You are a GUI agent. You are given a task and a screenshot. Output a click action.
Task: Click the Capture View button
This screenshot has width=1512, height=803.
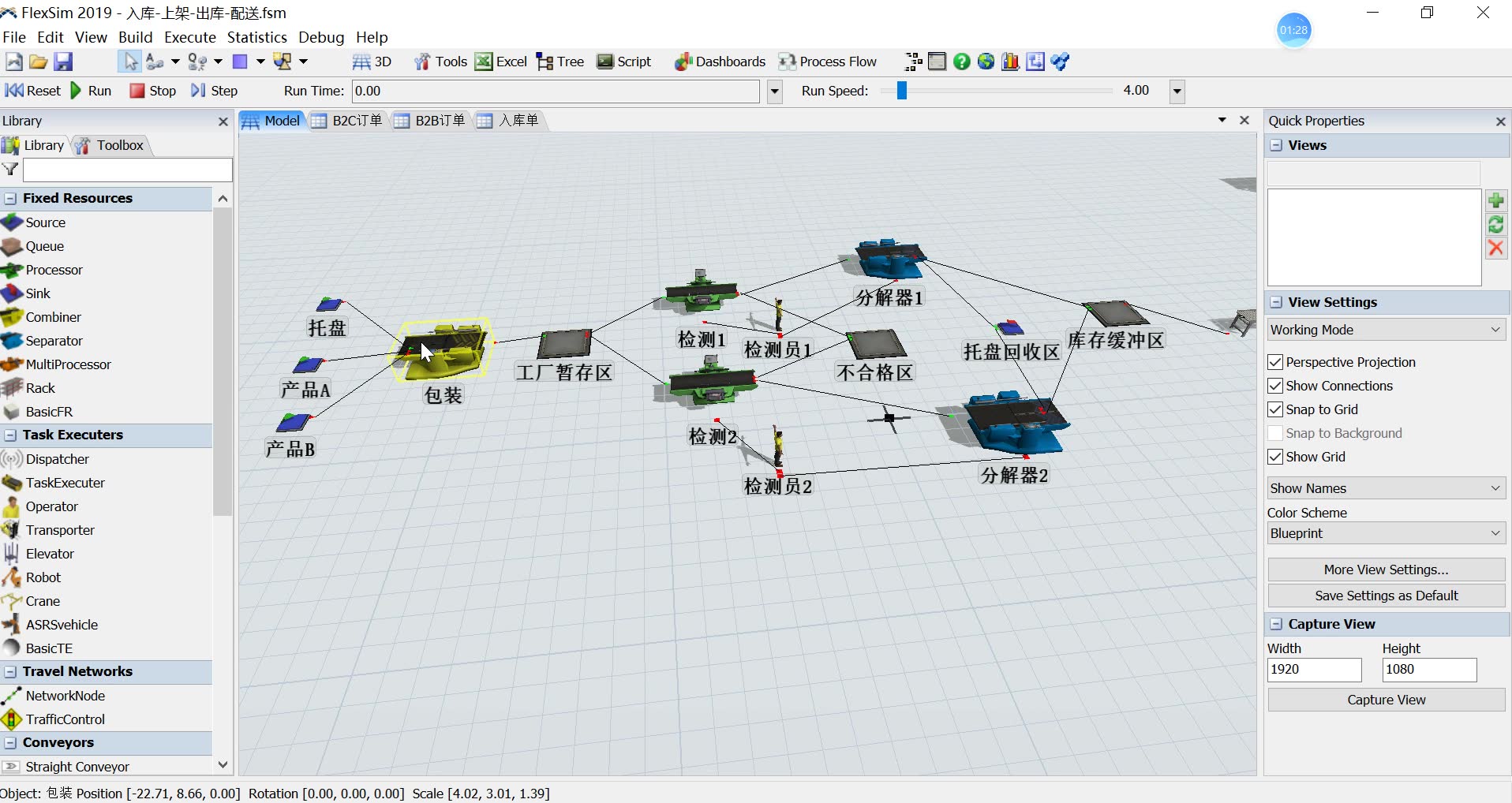point(1386,700)
